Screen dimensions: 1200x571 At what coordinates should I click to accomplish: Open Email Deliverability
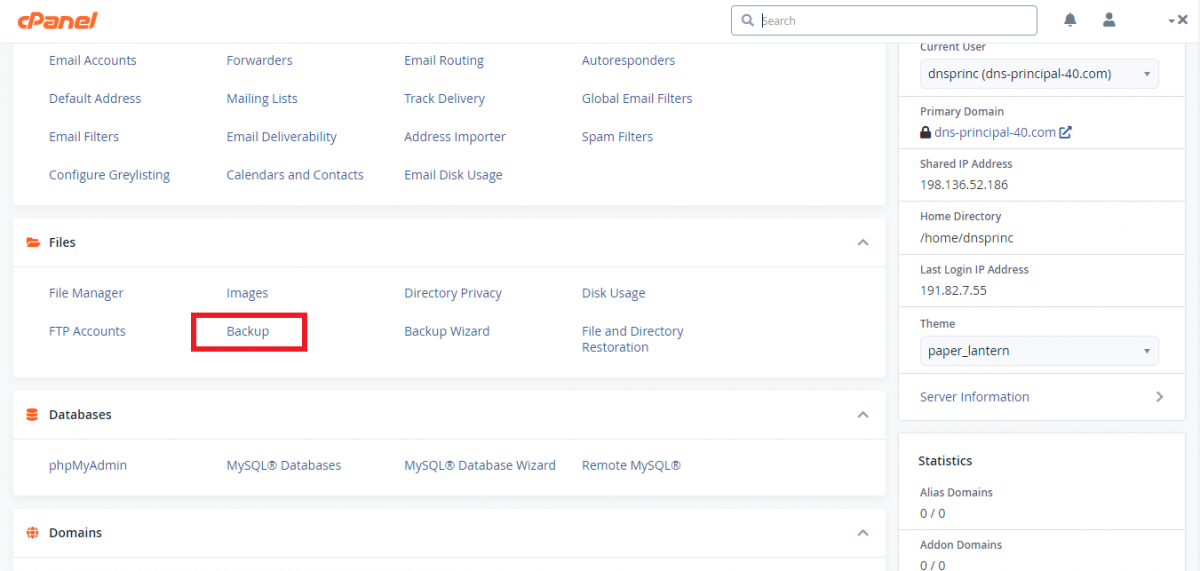(x=281, y=137)
